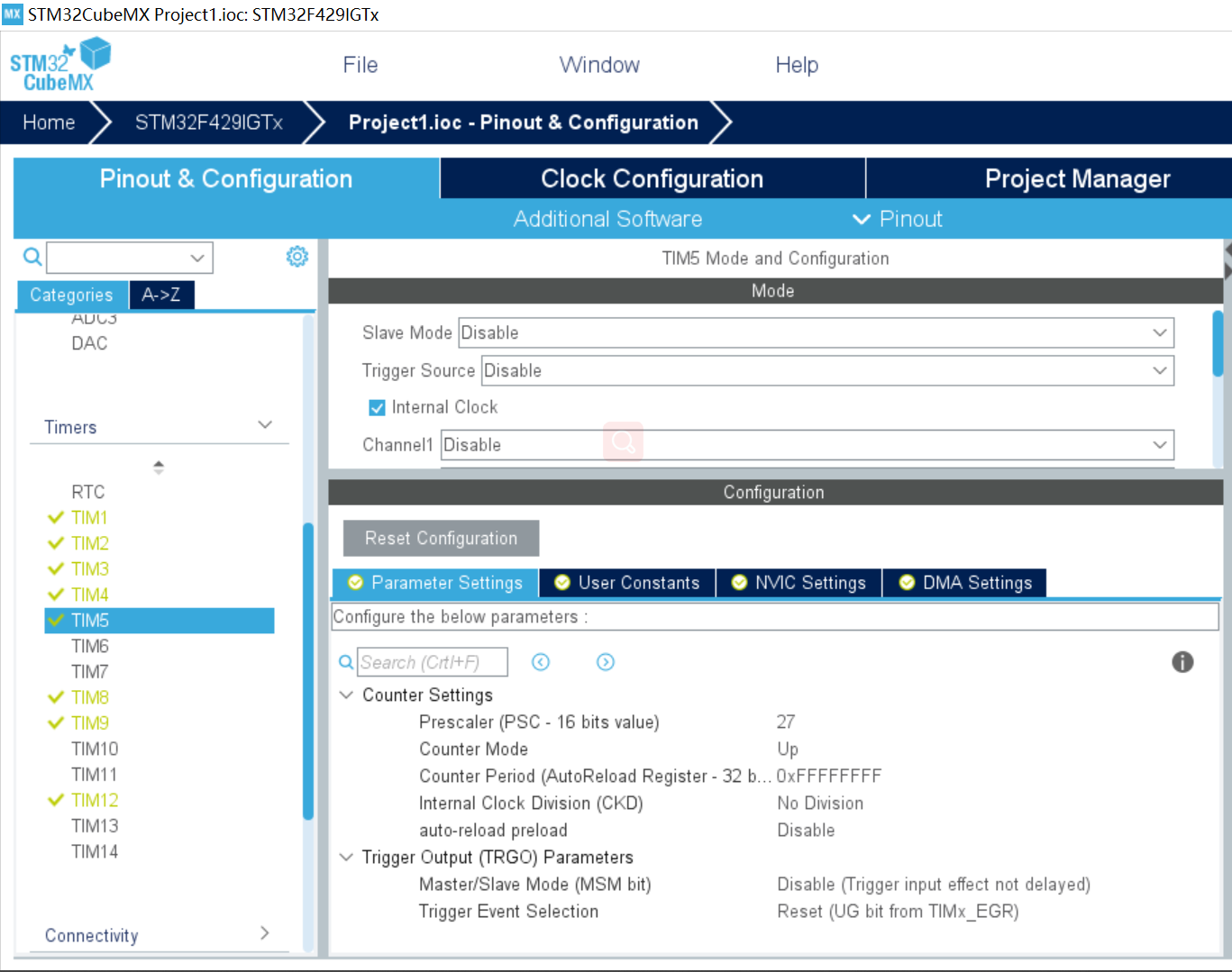Click Counter Mode value Up
The height and width of the screenshot is (972, 1232).
(x=788, y=749)
